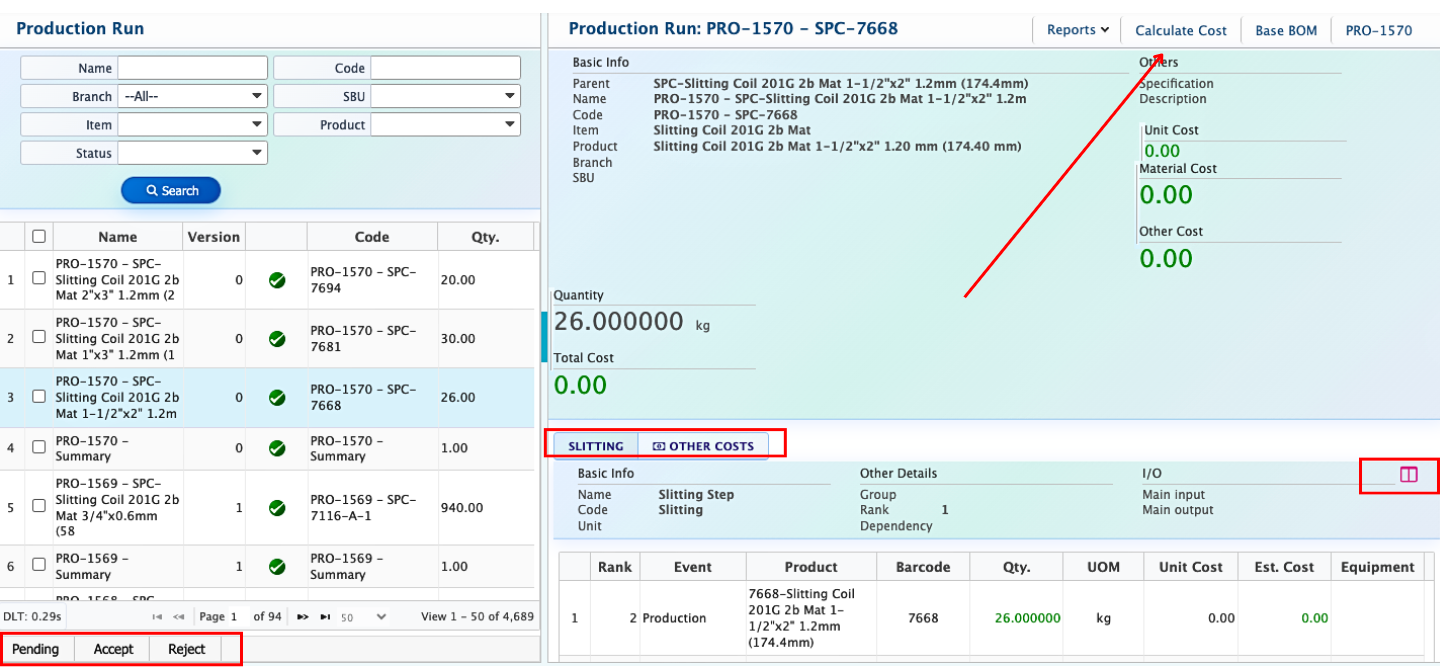Click the previous page pager icon
1440x671 pixels.
click(179, 617)
